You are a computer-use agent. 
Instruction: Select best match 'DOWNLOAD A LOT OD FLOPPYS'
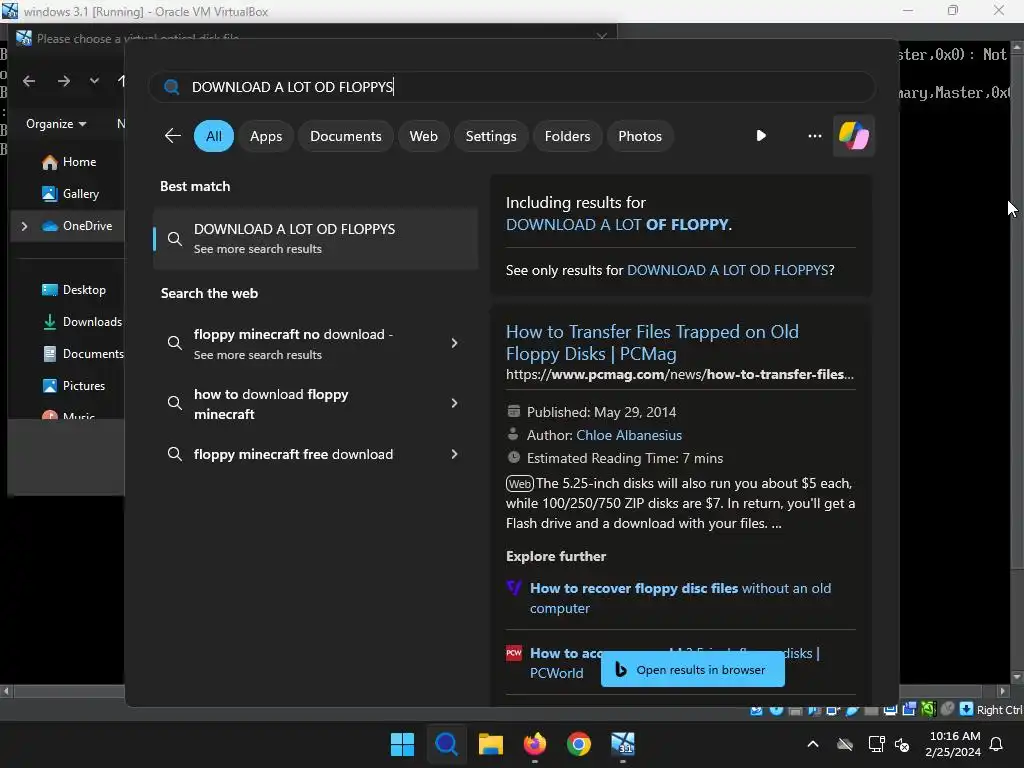(x=315, y=238)
